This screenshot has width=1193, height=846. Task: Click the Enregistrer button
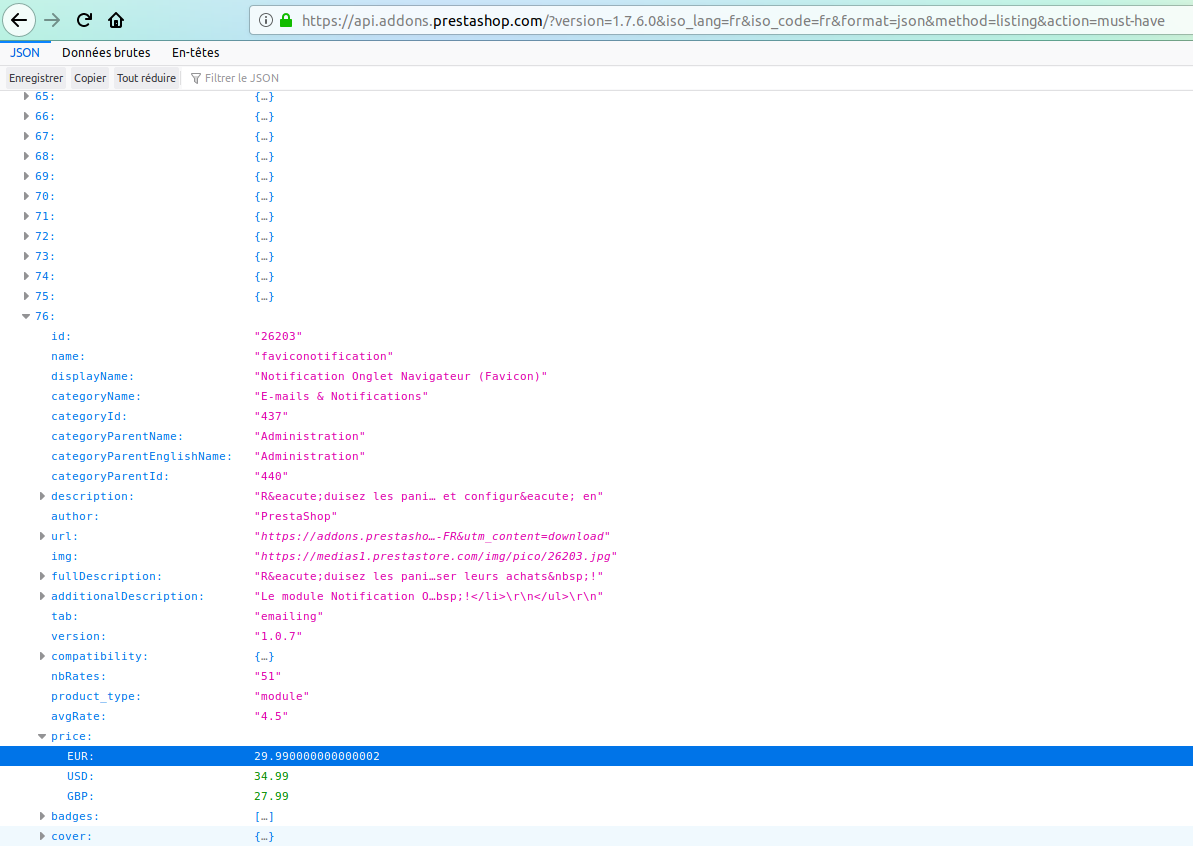35,78
